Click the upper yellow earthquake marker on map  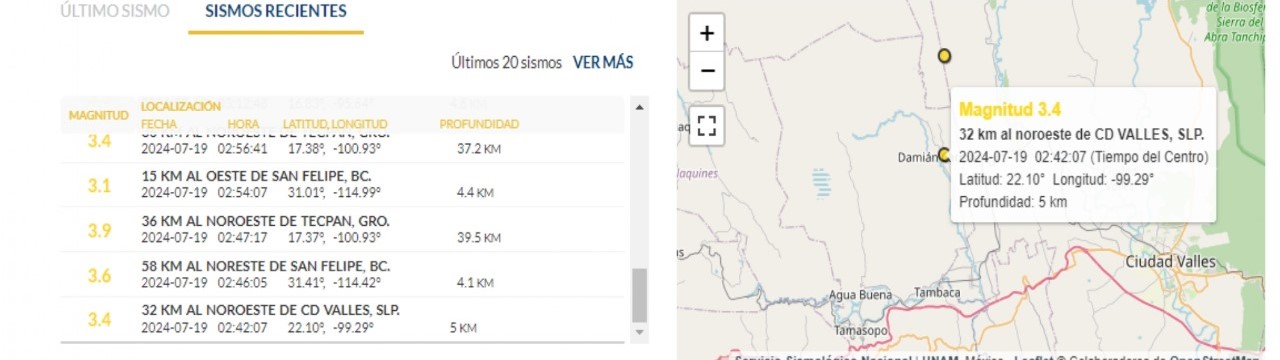click(944, 56)
